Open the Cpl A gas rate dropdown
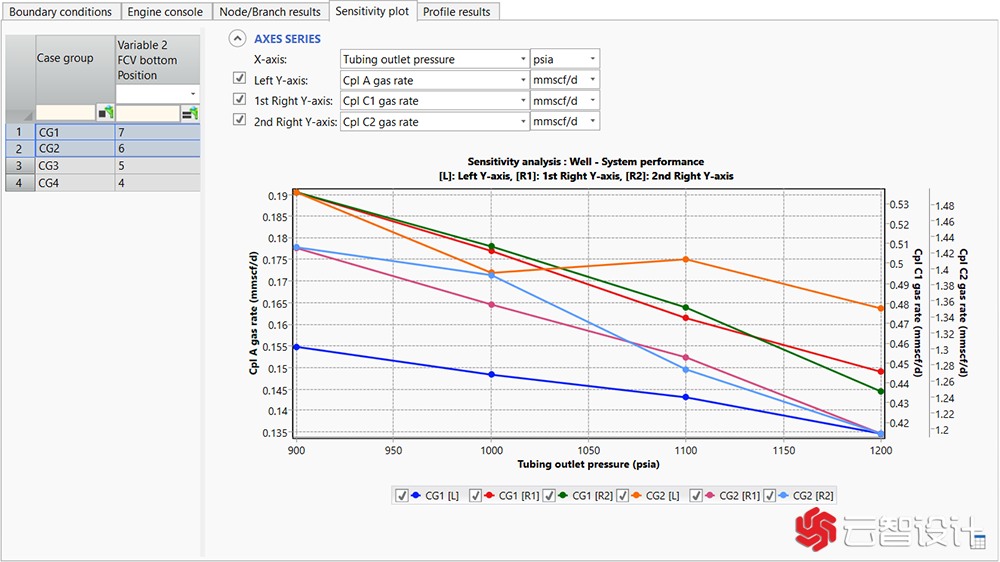This screenshot has height=562, width=1000. pos(434,80)
